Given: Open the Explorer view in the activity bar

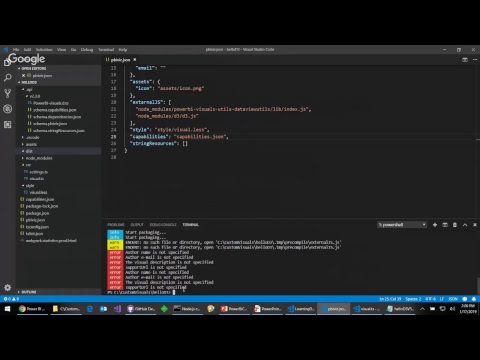Looking at the screenshot, I should 7,62.
